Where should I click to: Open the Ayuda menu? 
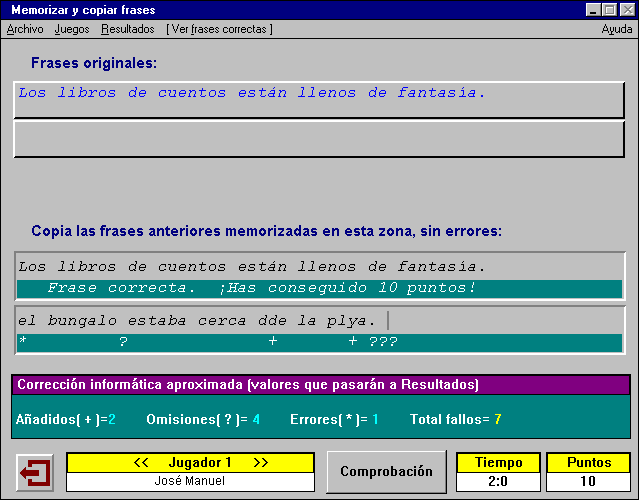click(616, 29)
